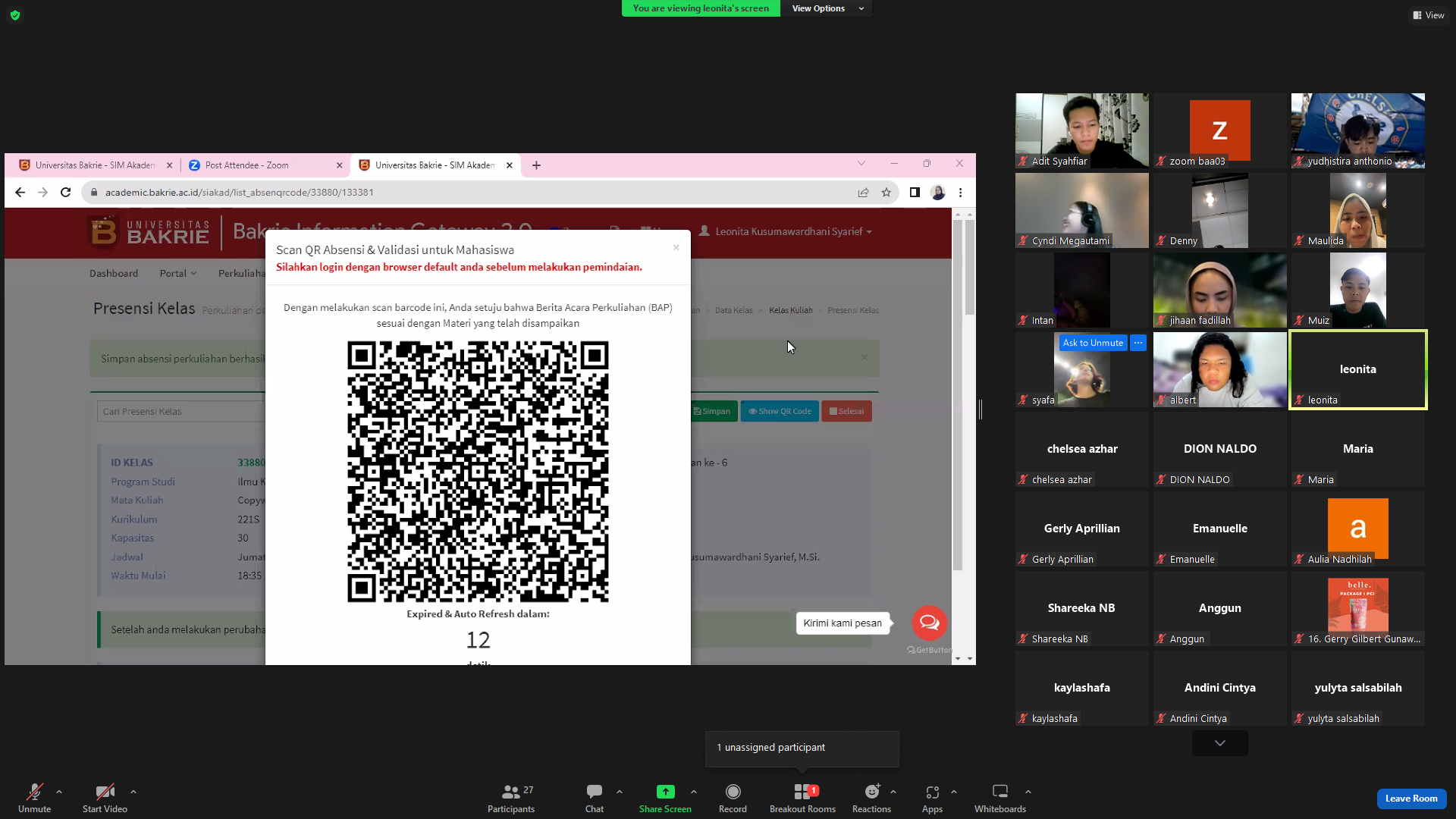The width and height of the screenshot is (1456, 819).
Task: Open Whiteboards
Action: coord(1000,798)
